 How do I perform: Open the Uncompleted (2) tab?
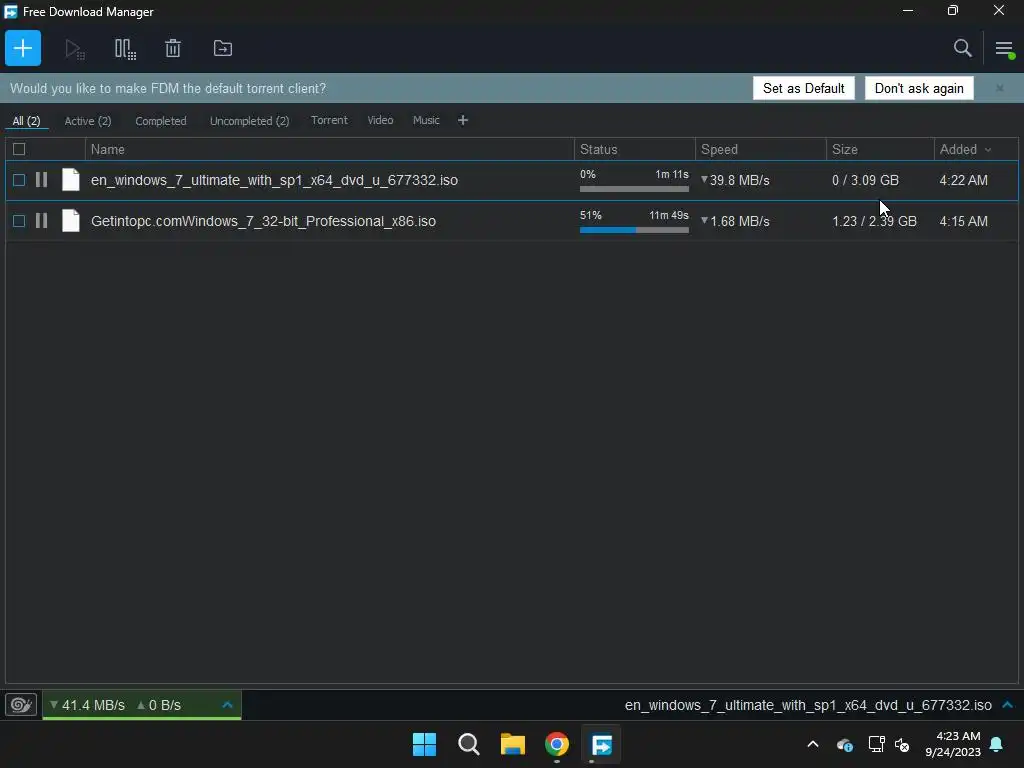[249, 121]
